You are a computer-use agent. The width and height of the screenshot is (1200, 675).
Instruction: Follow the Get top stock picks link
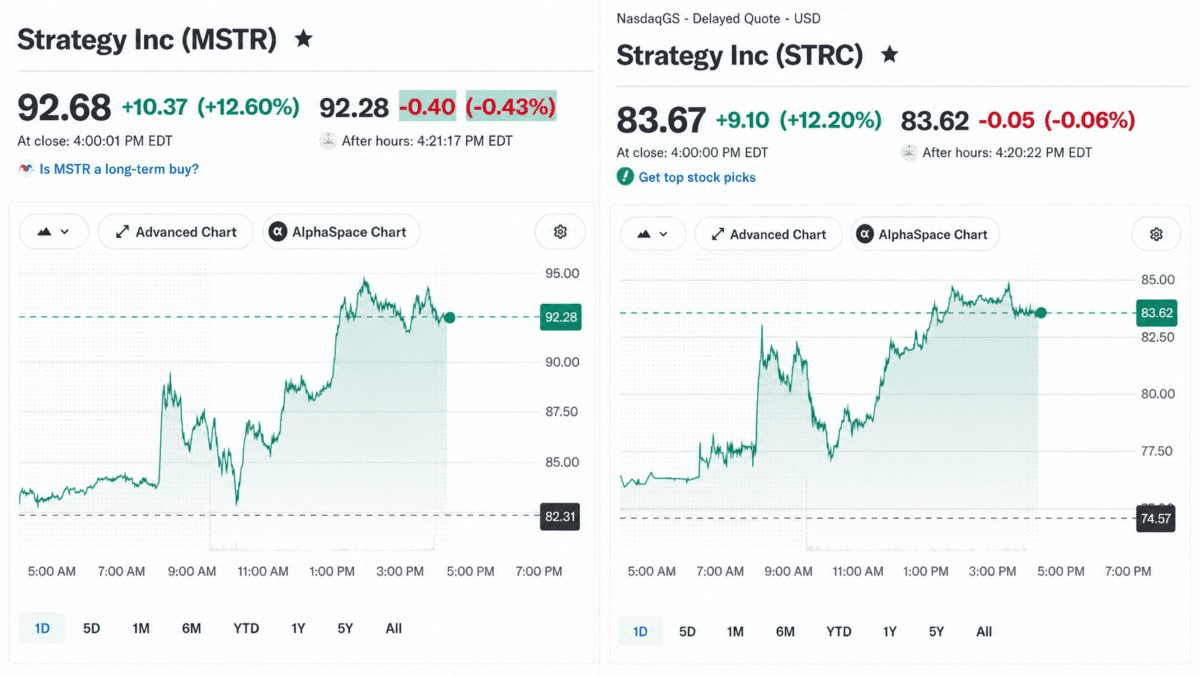coord(697,177)
